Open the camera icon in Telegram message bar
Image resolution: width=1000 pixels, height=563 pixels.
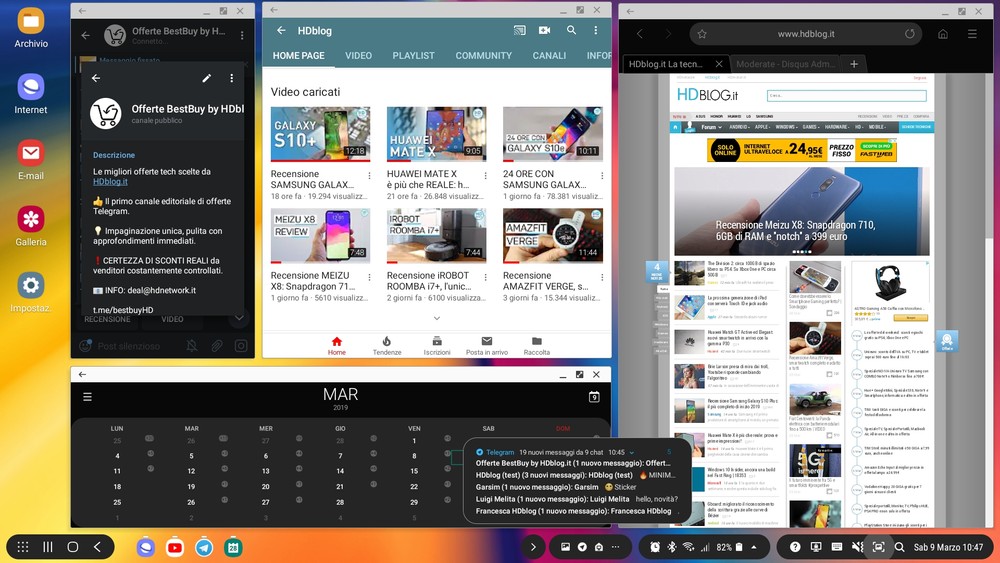241,346
